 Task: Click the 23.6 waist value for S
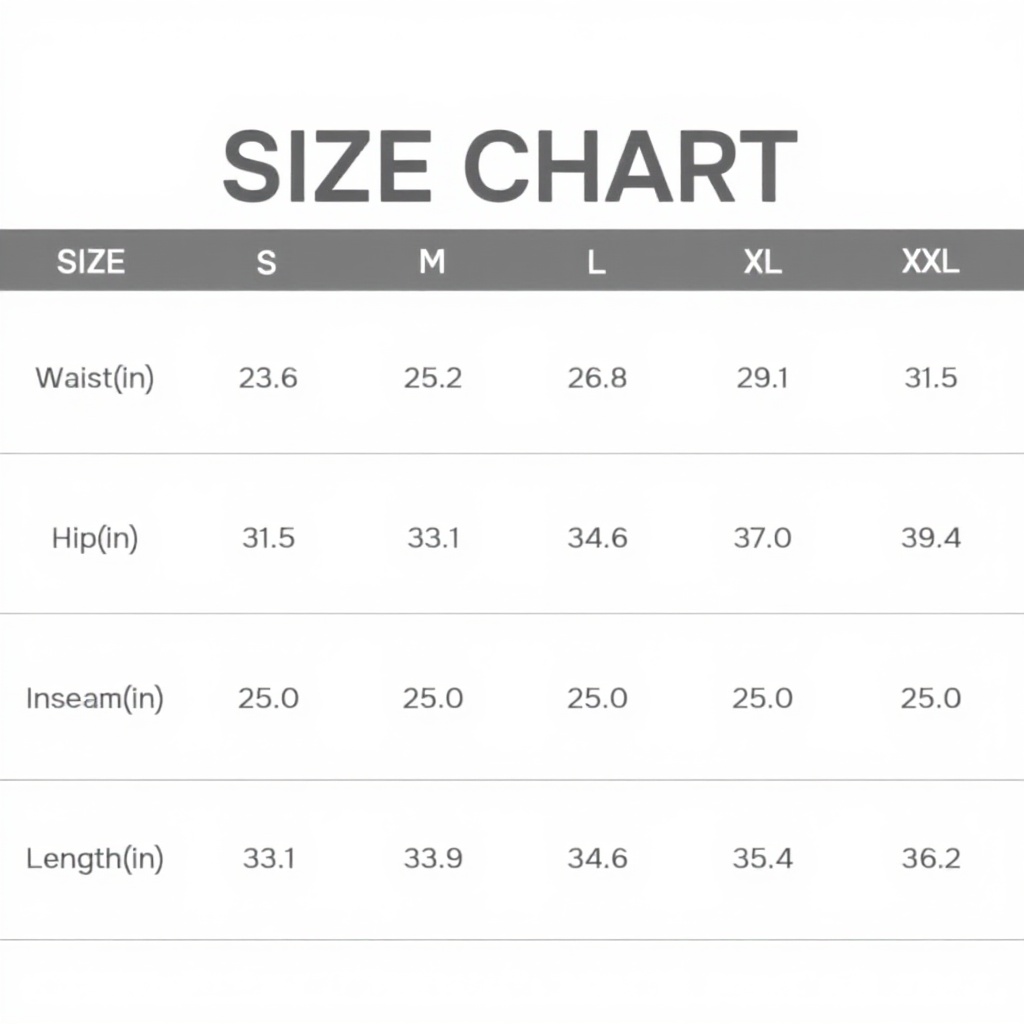click(x=268, y=378)
